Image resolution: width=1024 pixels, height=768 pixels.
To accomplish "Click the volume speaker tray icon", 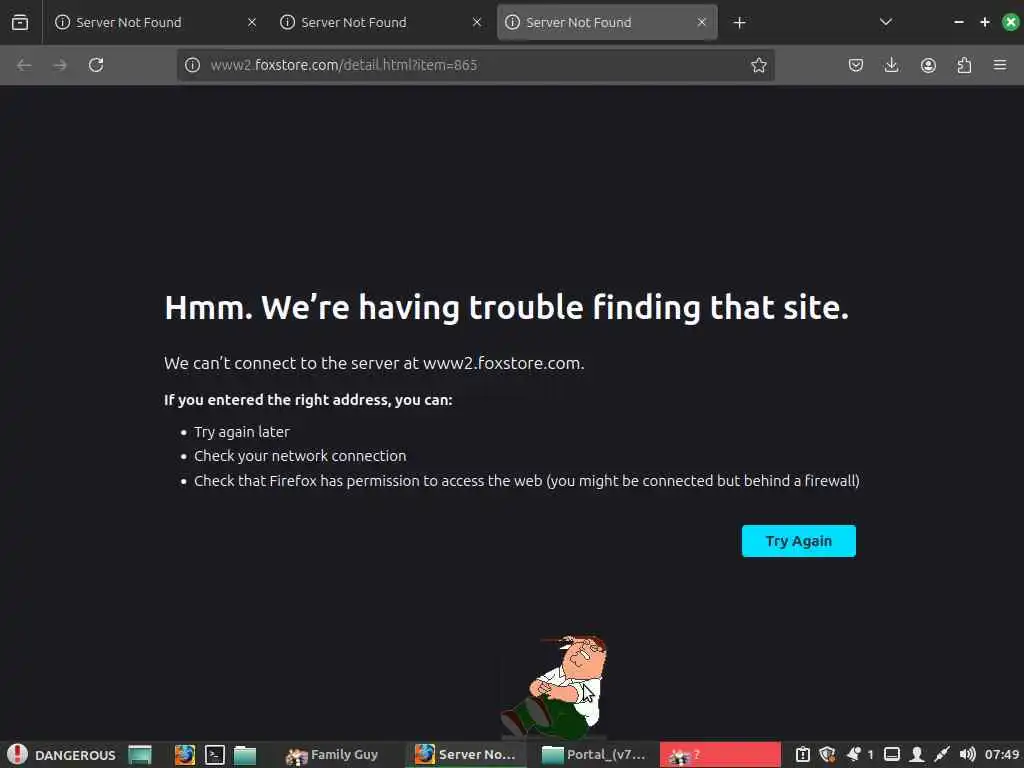I will (x=967, y=755).
